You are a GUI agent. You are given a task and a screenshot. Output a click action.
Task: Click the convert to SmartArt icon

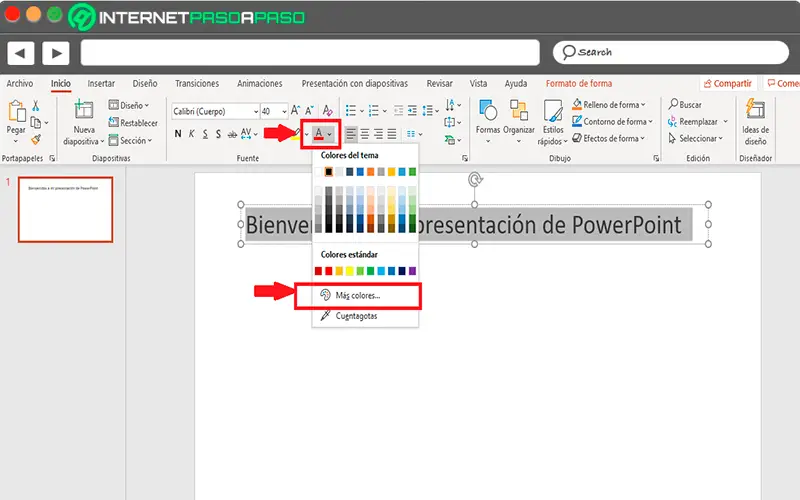click(449, 139)
